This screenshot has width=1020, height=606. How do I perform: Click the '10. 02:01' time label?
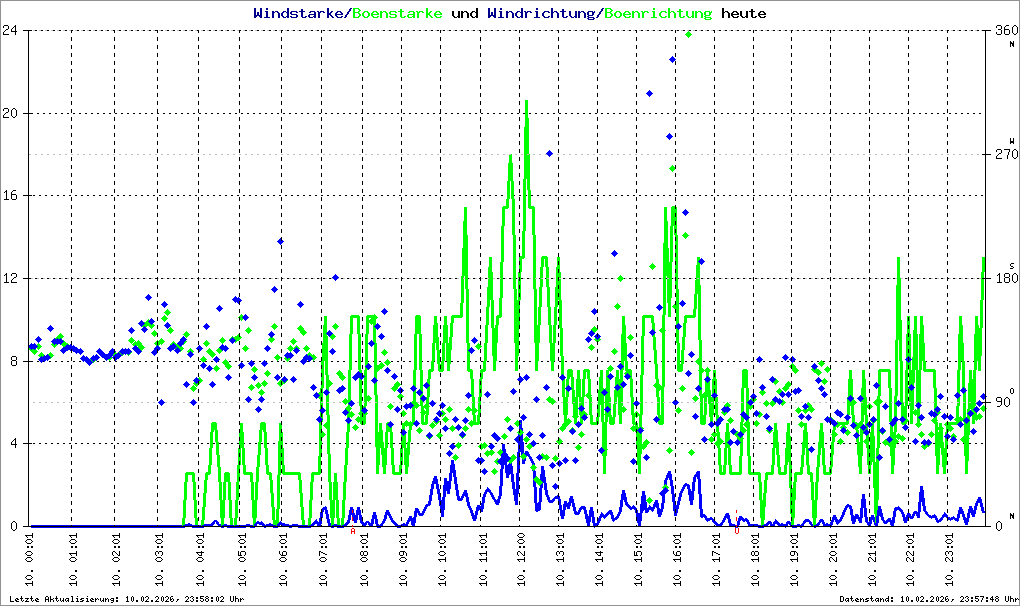point(116,560)
